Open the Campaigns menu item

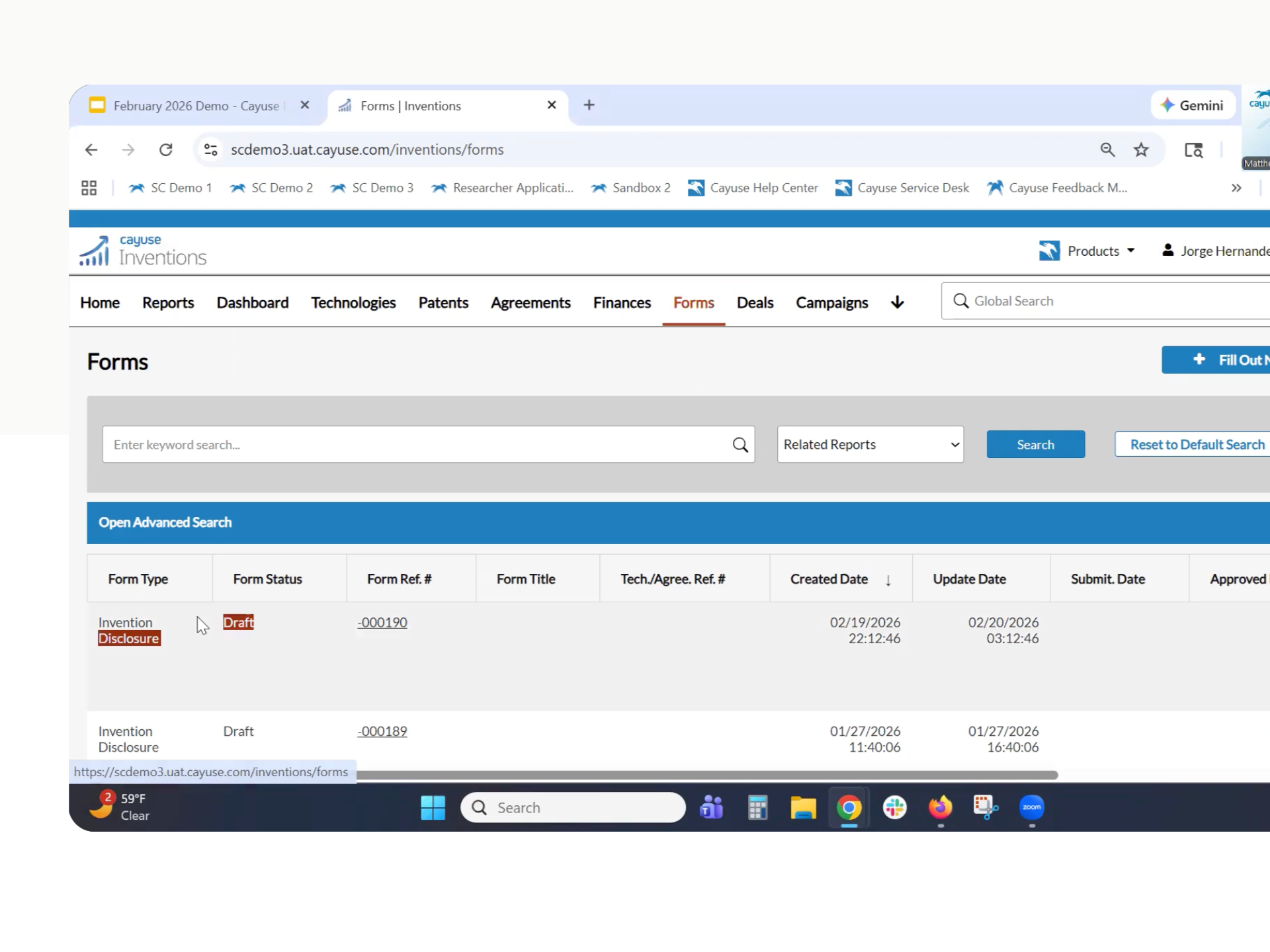[832, 303]
